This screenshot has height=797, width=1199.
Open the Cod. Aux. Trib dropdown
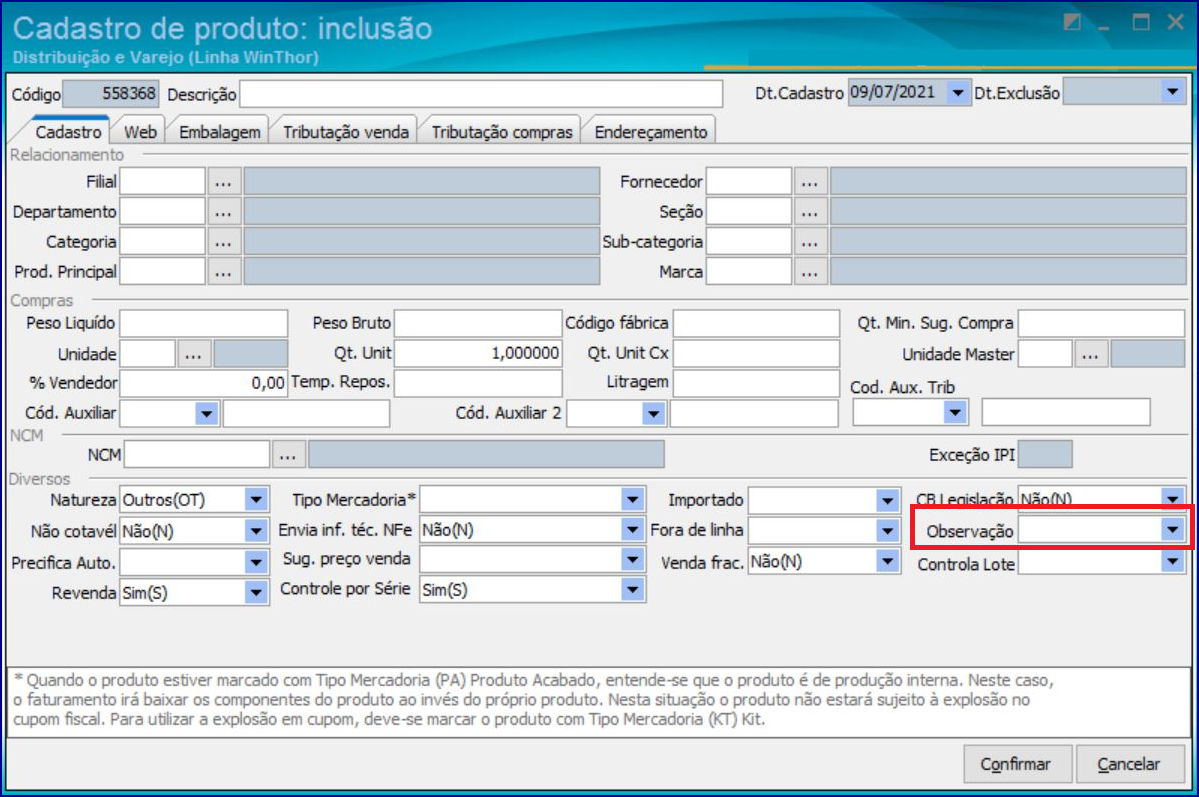(954, 412)
